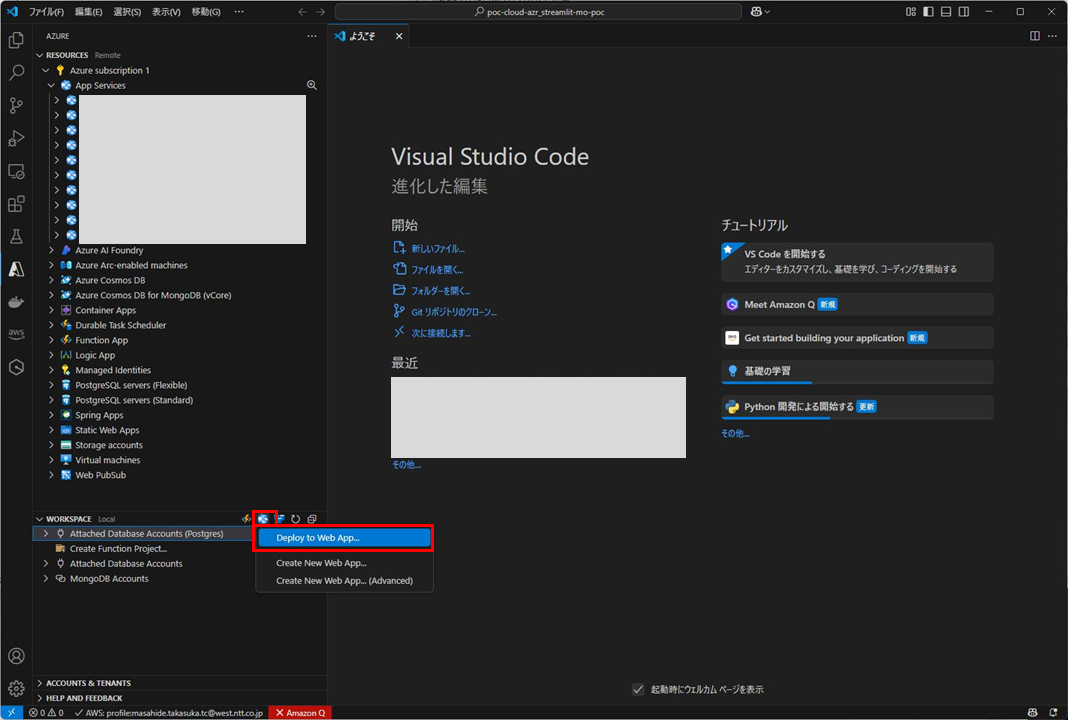Select the Azure view icon
This screenshot has width=1068, height=720.
(16, 269)
